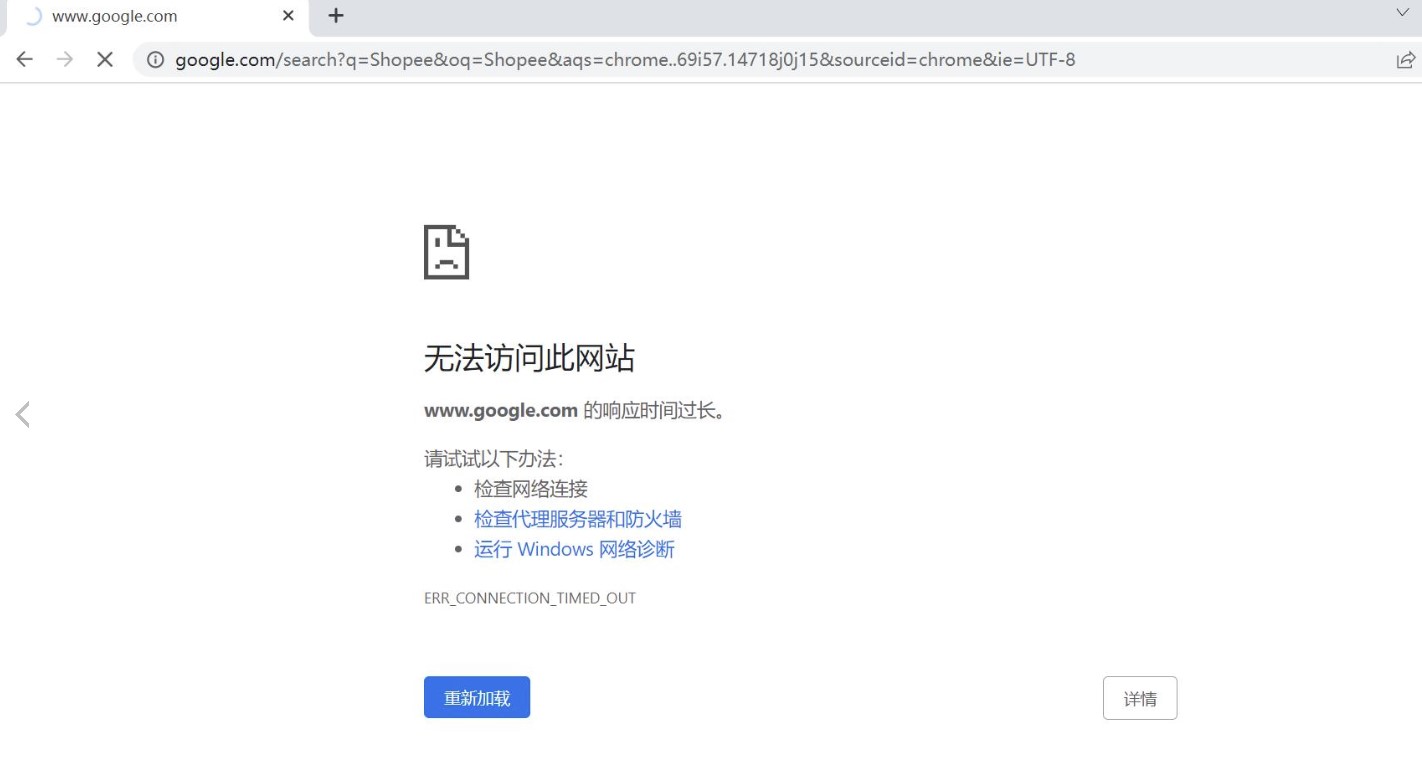
Task: Open 检查代理服务器和防火墙 link
Action: point(578,519)
